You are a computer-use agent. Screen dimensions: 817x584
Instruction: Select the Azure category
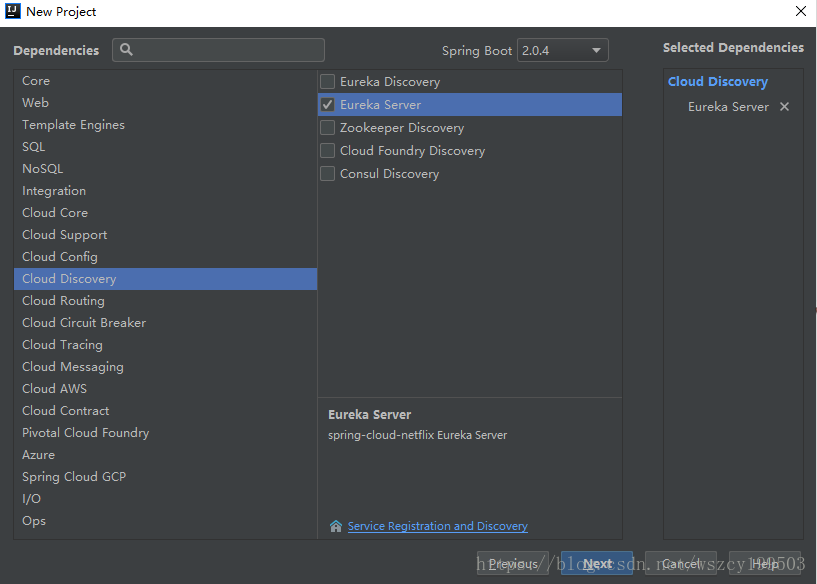click(x=165, y=455)
